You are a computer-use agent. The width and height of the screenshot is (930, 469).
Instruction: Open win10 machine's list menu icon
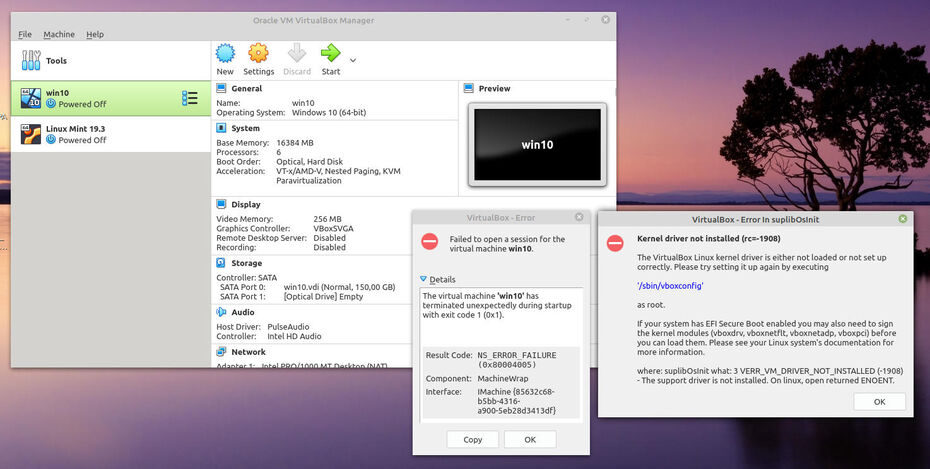click(190, 98)
